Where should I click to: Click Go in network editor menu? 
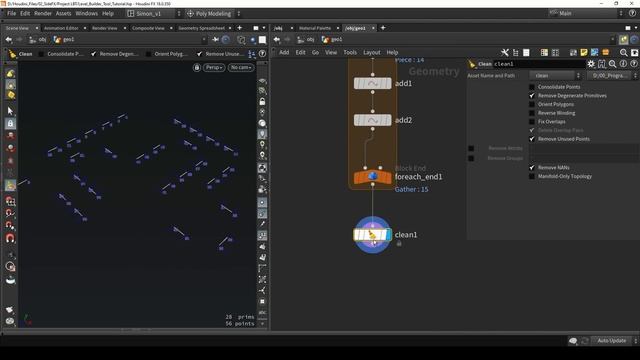coord(315,52)
